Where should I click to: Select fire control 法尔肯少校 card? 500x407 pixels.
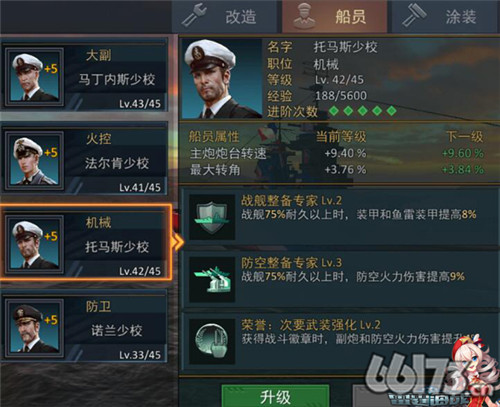84,160
